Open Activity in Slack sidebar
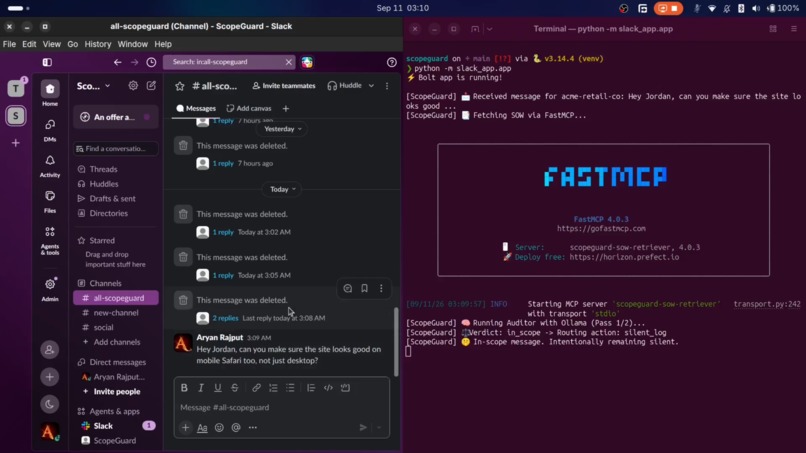The image size is (806, 453). (x=50, y=166)
